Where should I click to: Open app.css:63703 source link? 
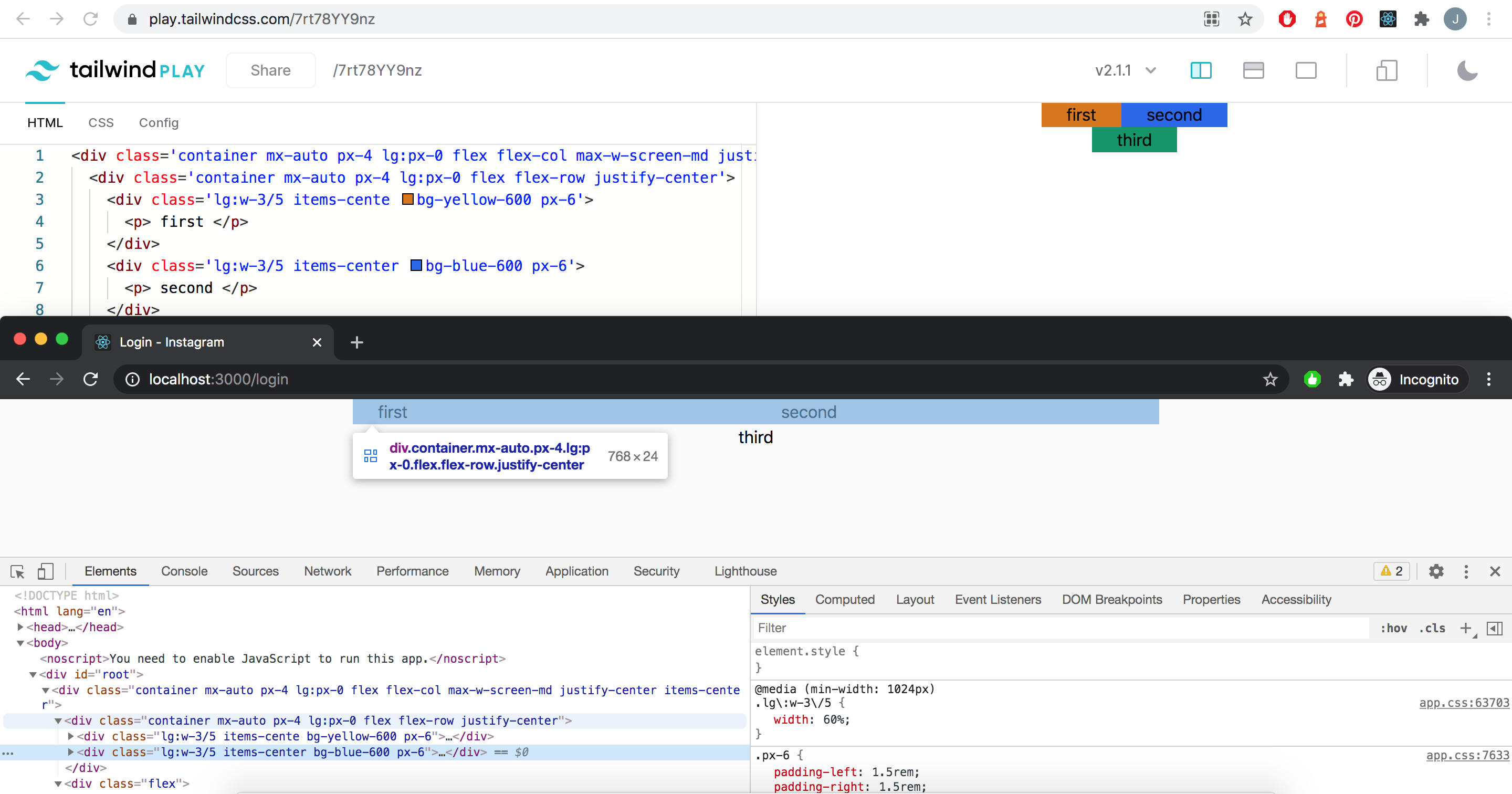pyautogui.click(x=1463, y=703)
